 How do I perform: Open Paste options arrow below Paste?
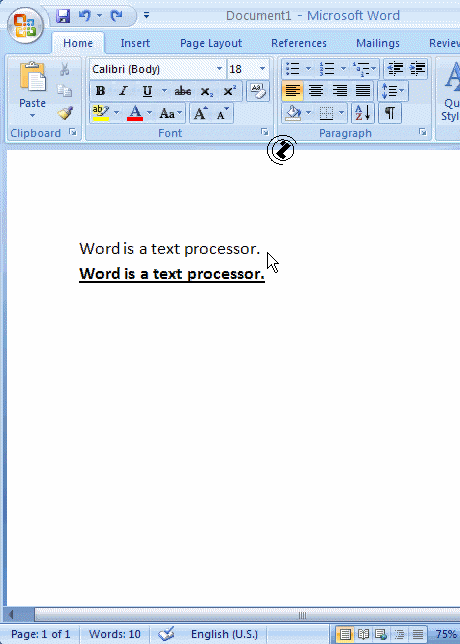(x=32, y=116)
